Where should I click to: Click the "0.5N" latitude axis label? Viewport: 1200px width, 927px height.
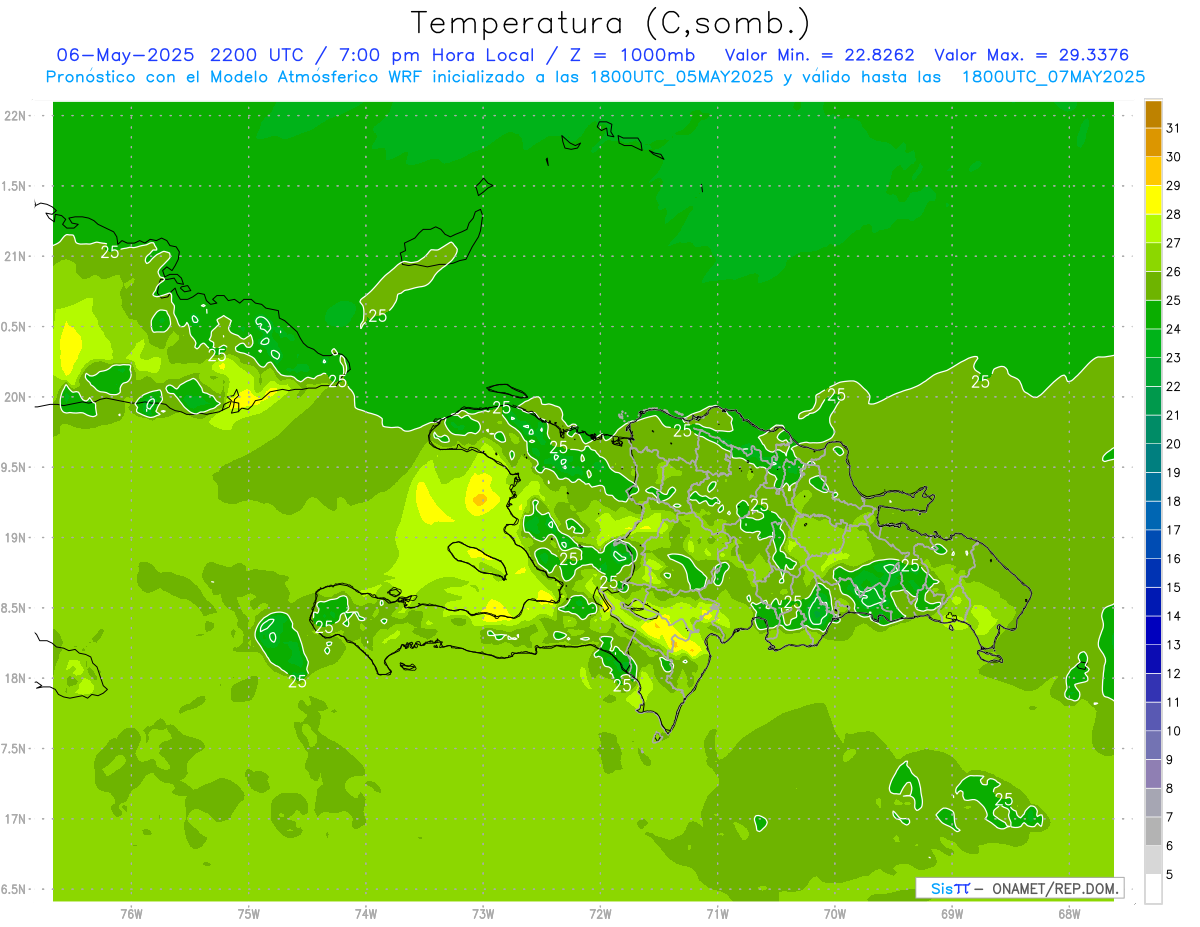(x=15, y=327)
